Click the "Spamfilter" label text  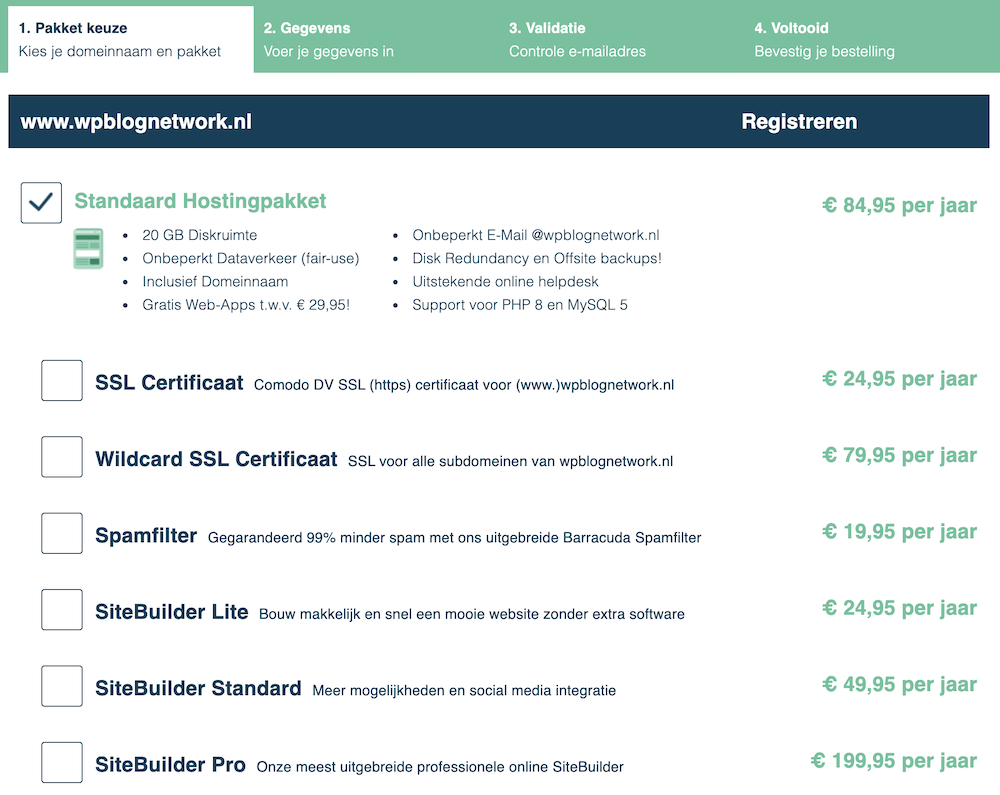(148, 534)
